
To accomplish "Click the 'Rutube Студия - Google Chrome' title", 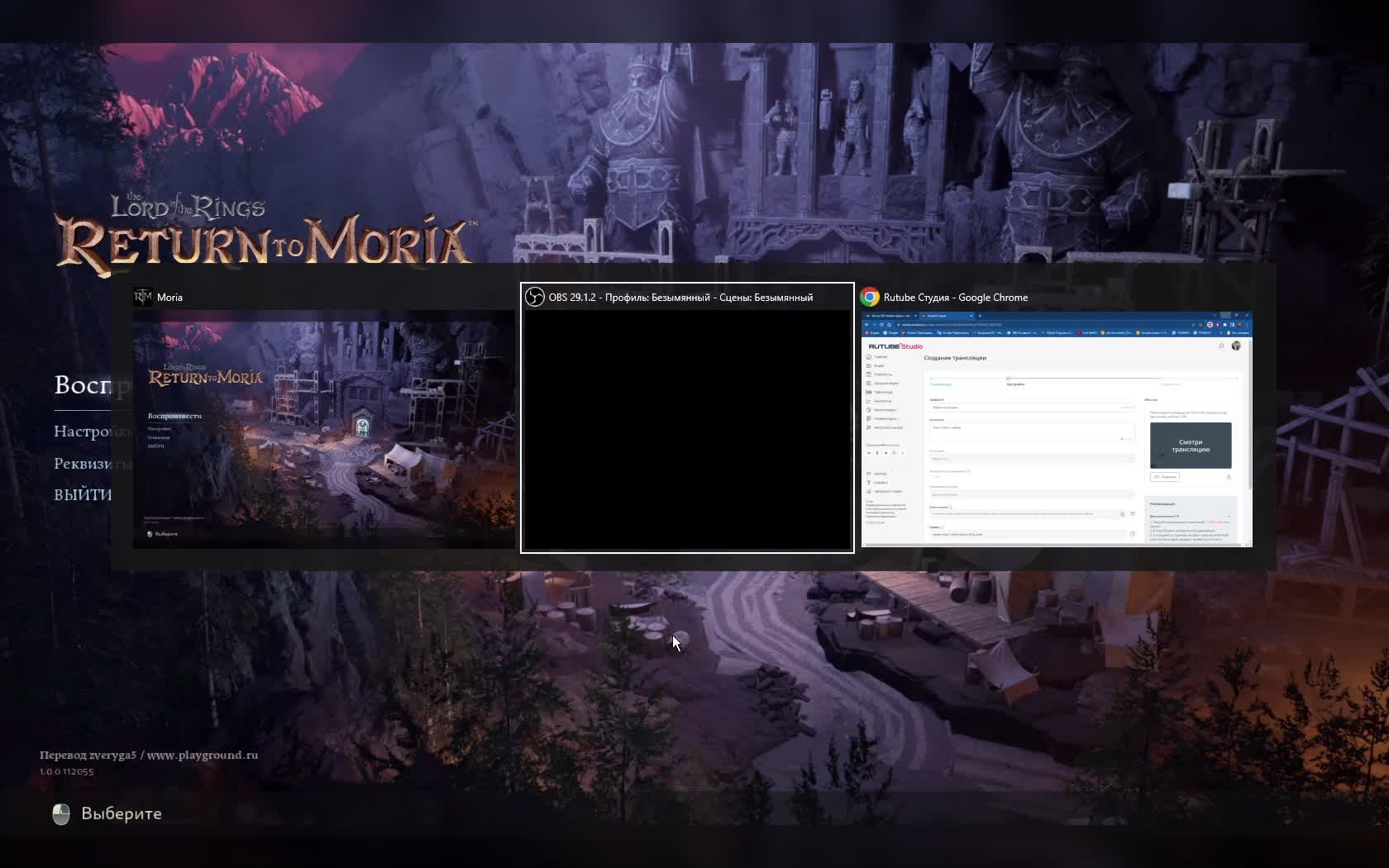I will (x=956, y=298).
